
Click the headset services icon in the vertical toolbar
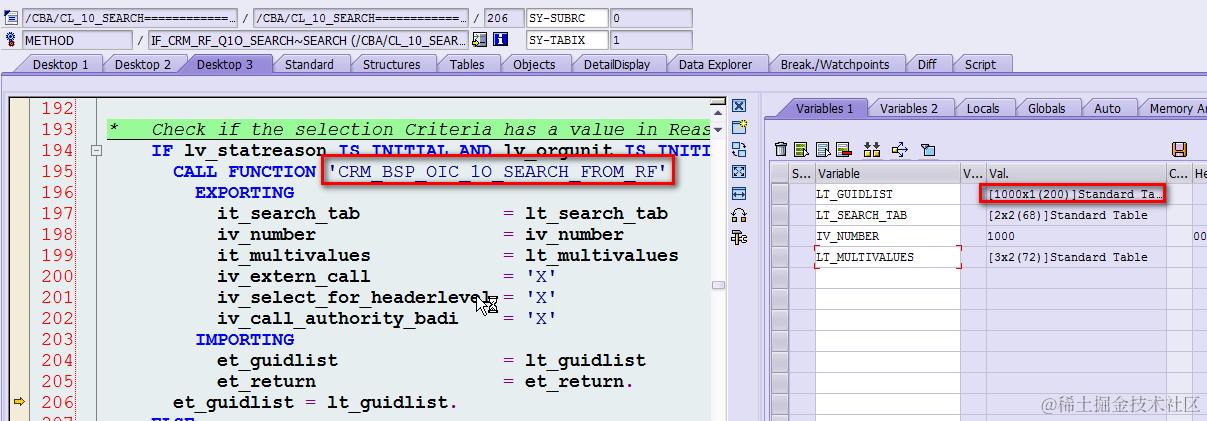[x=739, y=215]
